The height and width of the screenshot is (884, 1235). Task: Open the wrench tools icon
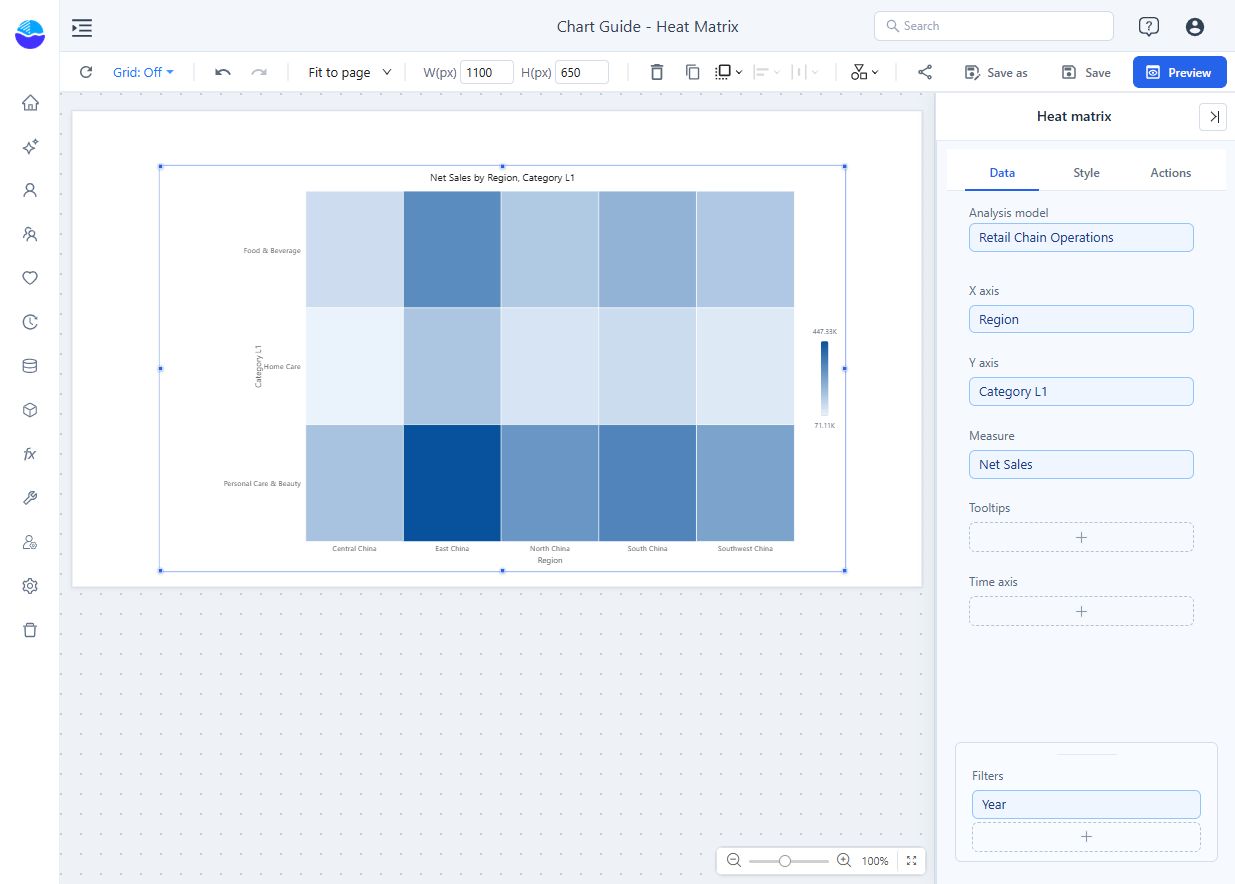coord(30,498)
